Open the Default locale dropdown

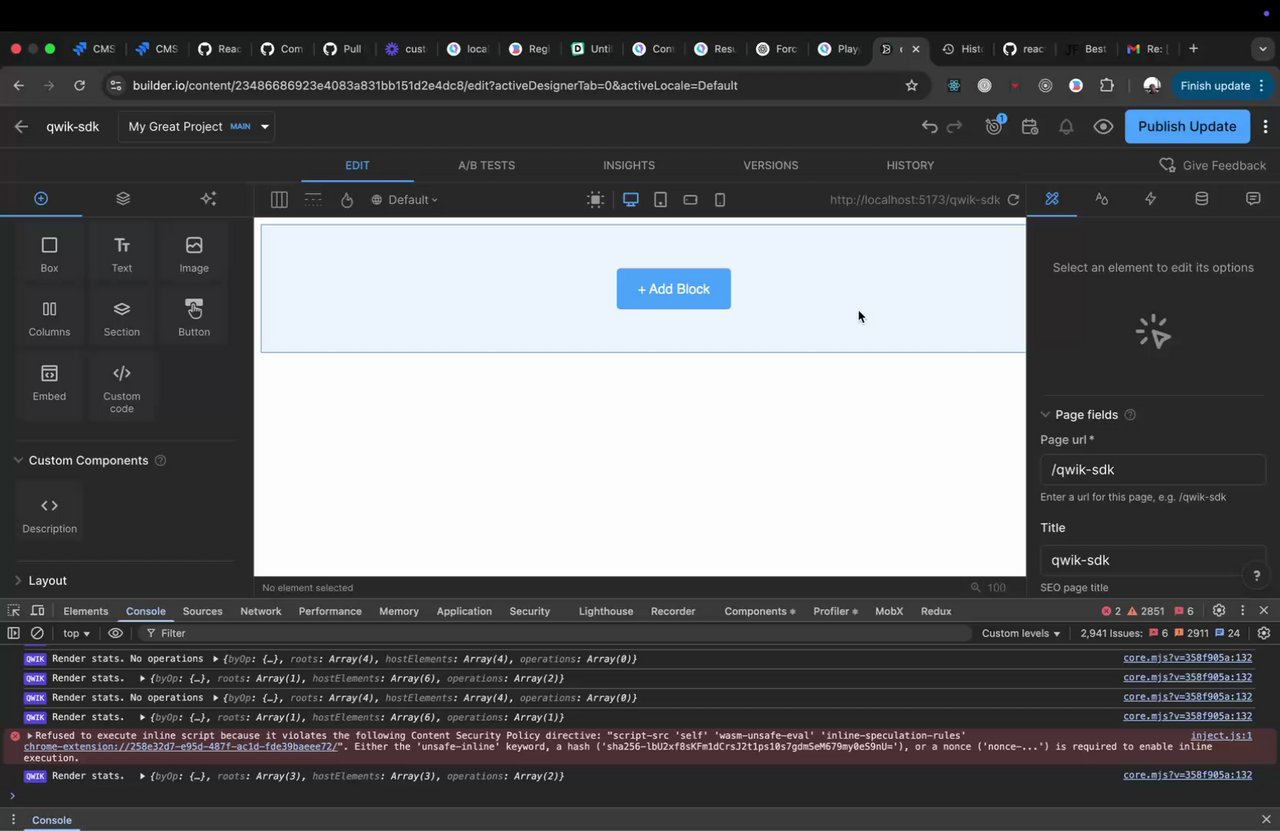tap(405, 200)
